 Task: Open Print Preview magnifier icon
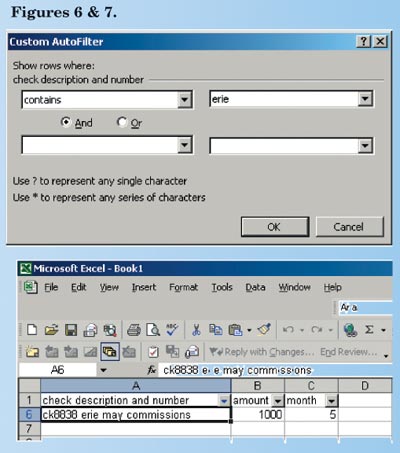pyautogui.click(x=153, y=330)
